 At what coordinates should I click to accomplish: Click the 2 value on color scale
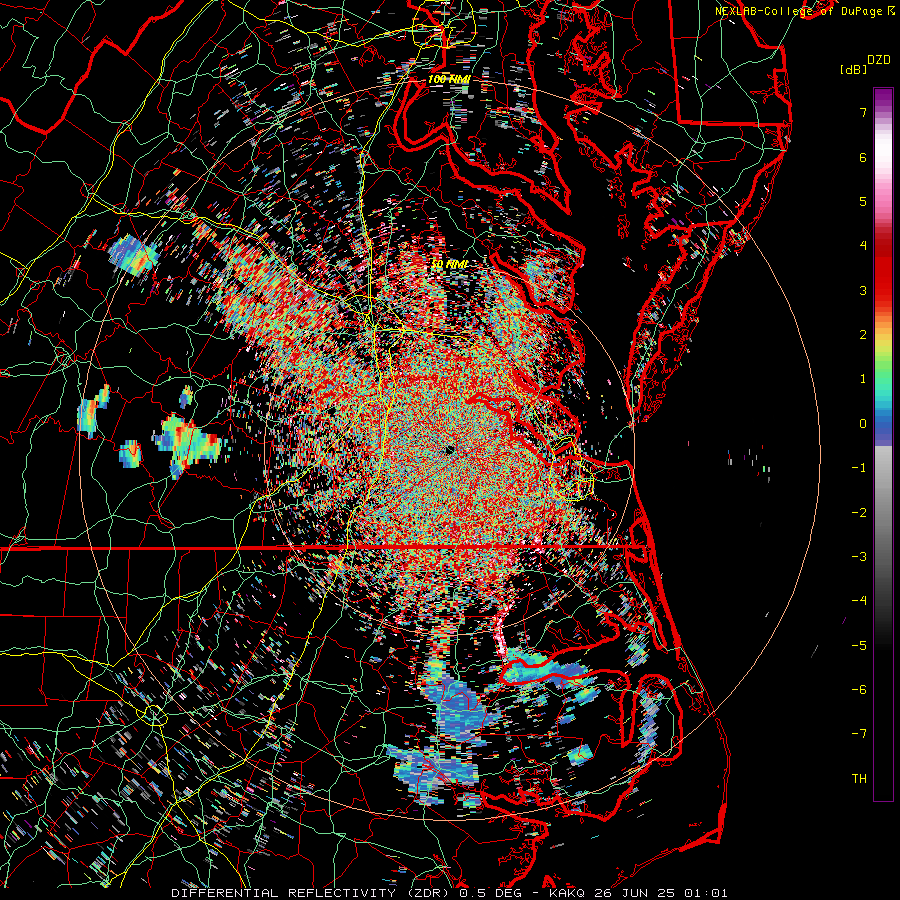(863, 335)
